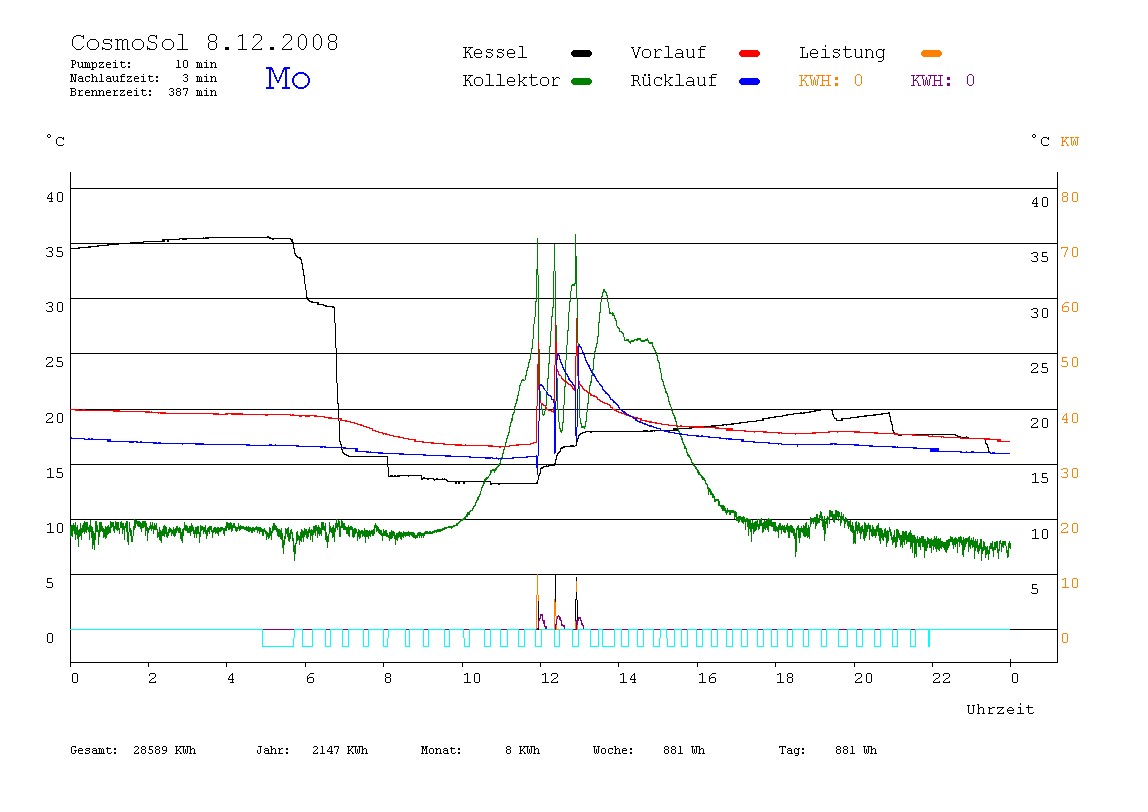Click the '22' hour tick on time axis
Image resolution: width=1148 pixels, height=812 pixels.
tap(942, 679)
